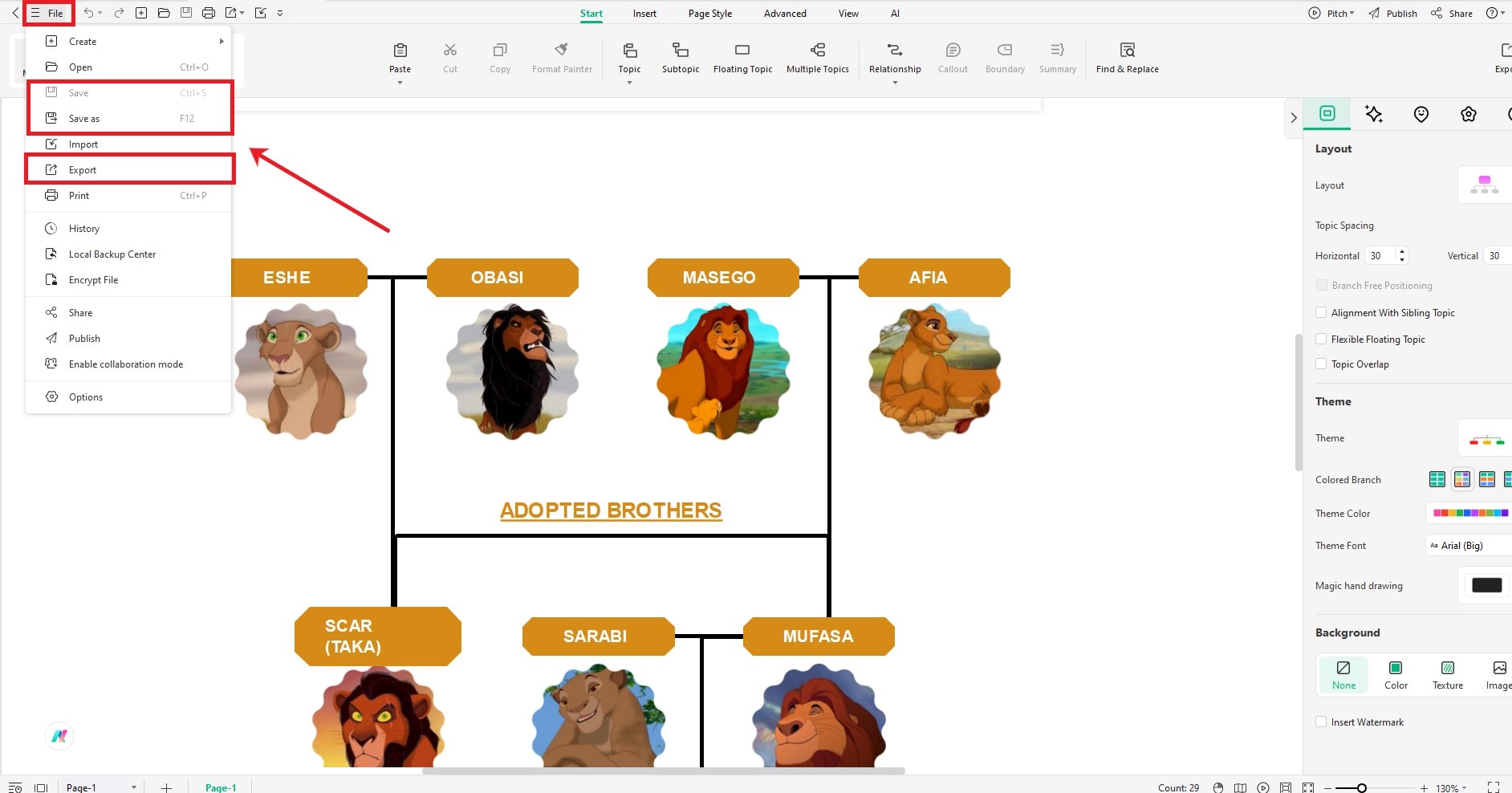Image resolution: width=1512 pixels, height=793 pixels.
Task: Open the Advanced ribbon tab
Action: point(785,13)
